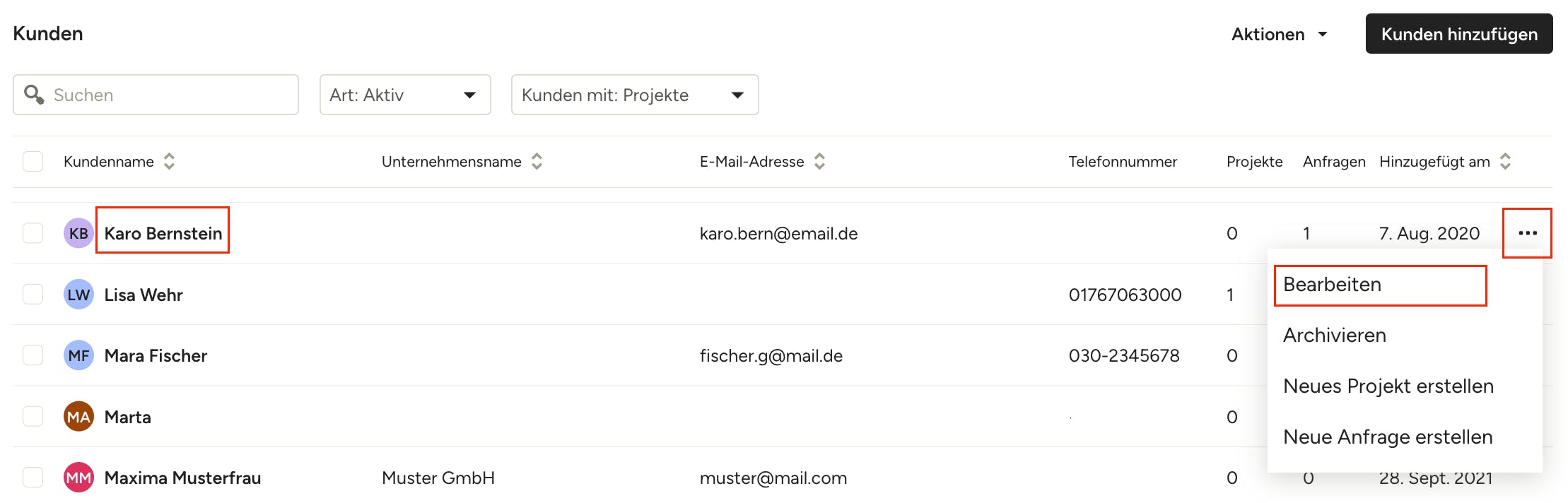Open the three-dot menu for Karo Bernstein
The height and width of the screenshot is (503, 1568).
1527,233
